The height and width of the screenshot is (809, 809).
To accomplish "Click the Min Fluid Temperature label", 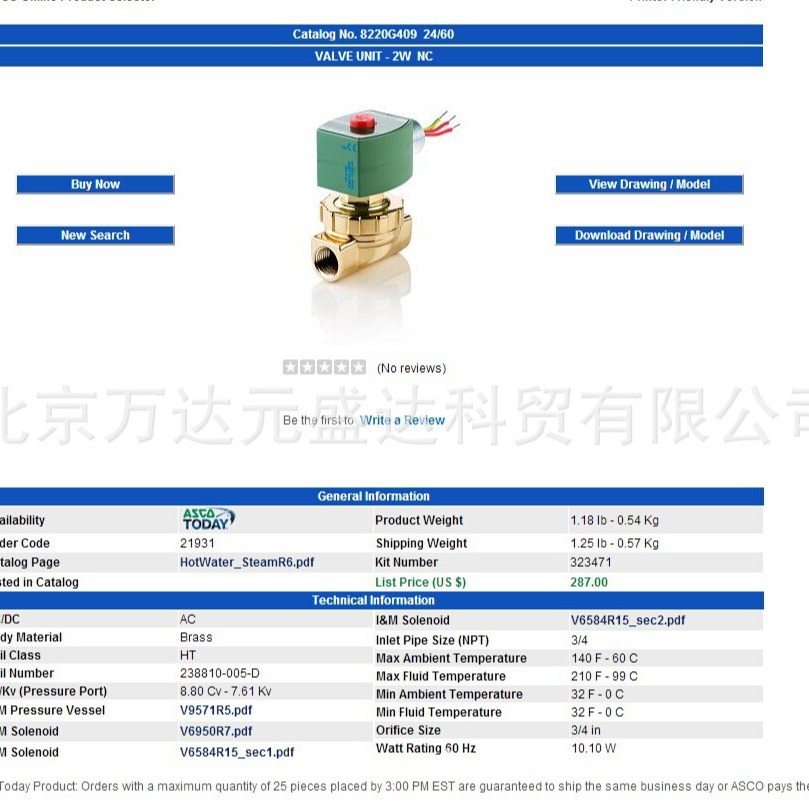I will pyautogui.click(x=439, y=713).
